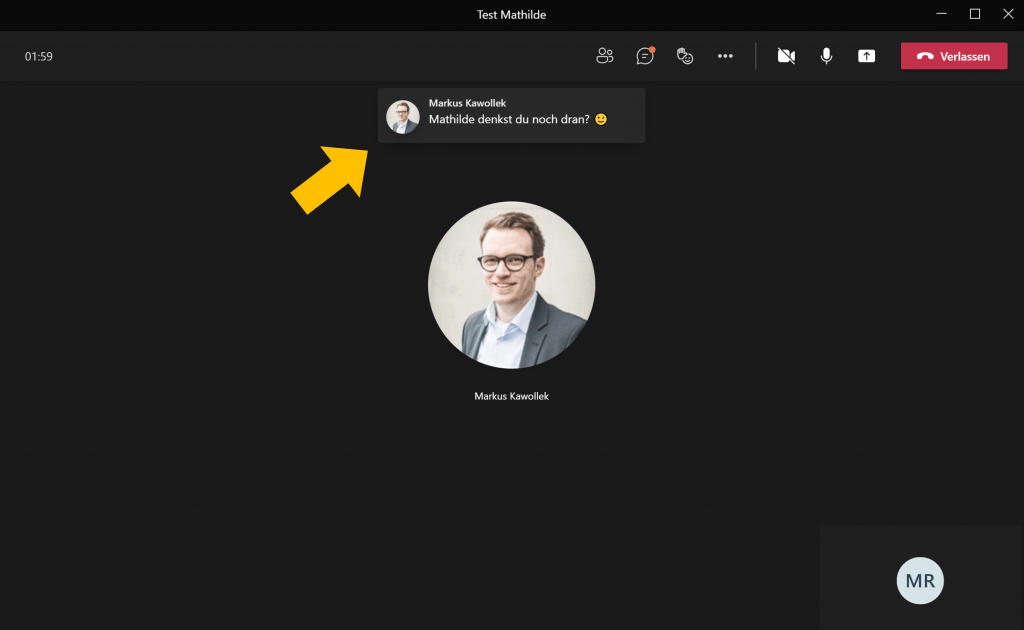The image size is (1024, 630).
Task: Start sharing your screen
Action: point(866,56)
